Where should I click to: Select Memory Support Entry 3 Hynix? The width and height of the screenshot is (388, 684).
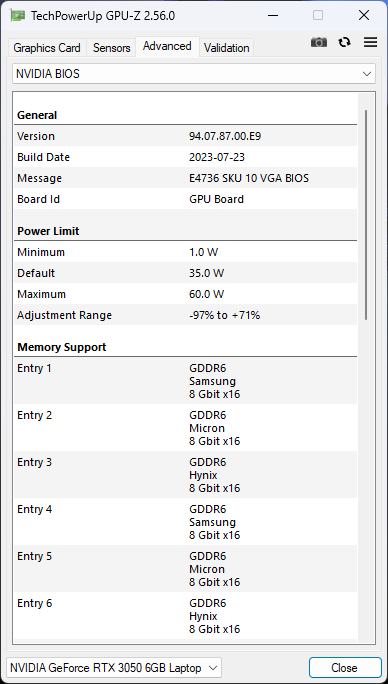click(185, 475)
